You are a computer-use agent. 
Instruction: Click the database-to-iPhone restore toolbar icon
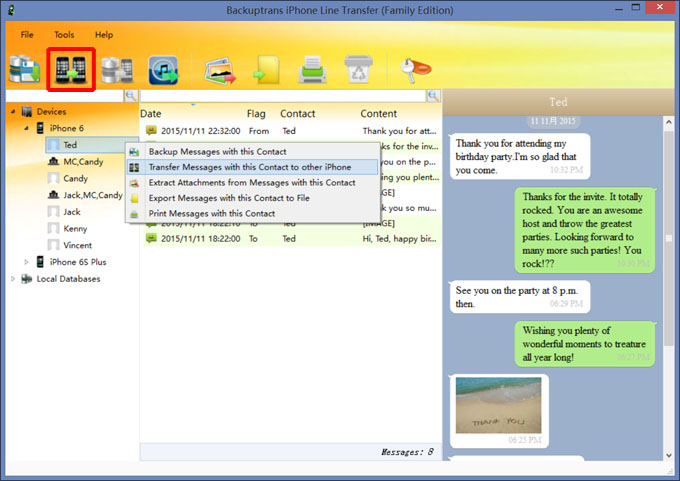click(117, 70)
